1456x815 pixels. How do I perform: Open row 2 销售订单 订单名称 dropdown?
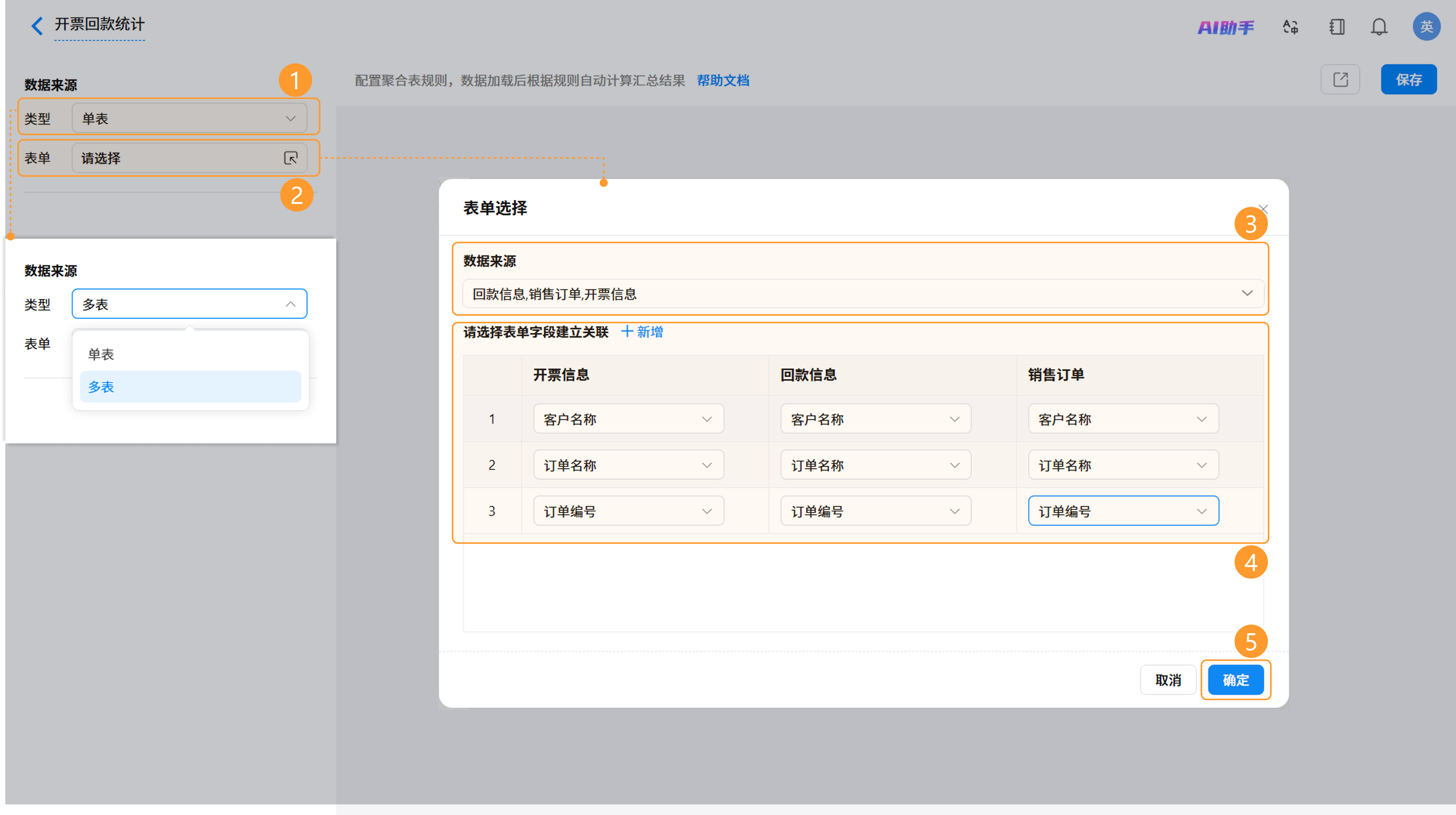pos(1123,465)
